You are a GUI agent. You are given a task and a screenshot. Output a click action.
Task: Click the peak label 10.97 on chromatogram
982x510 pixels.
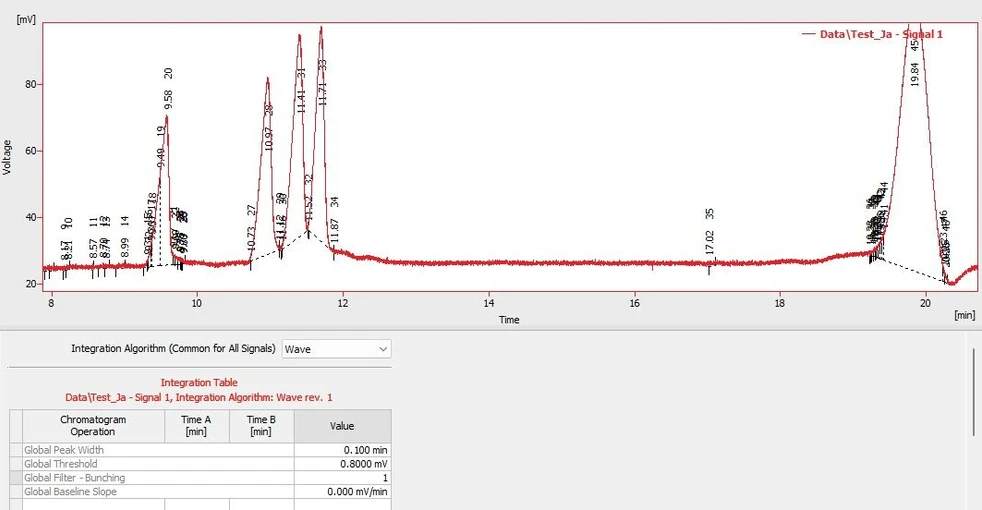(269, 138)
